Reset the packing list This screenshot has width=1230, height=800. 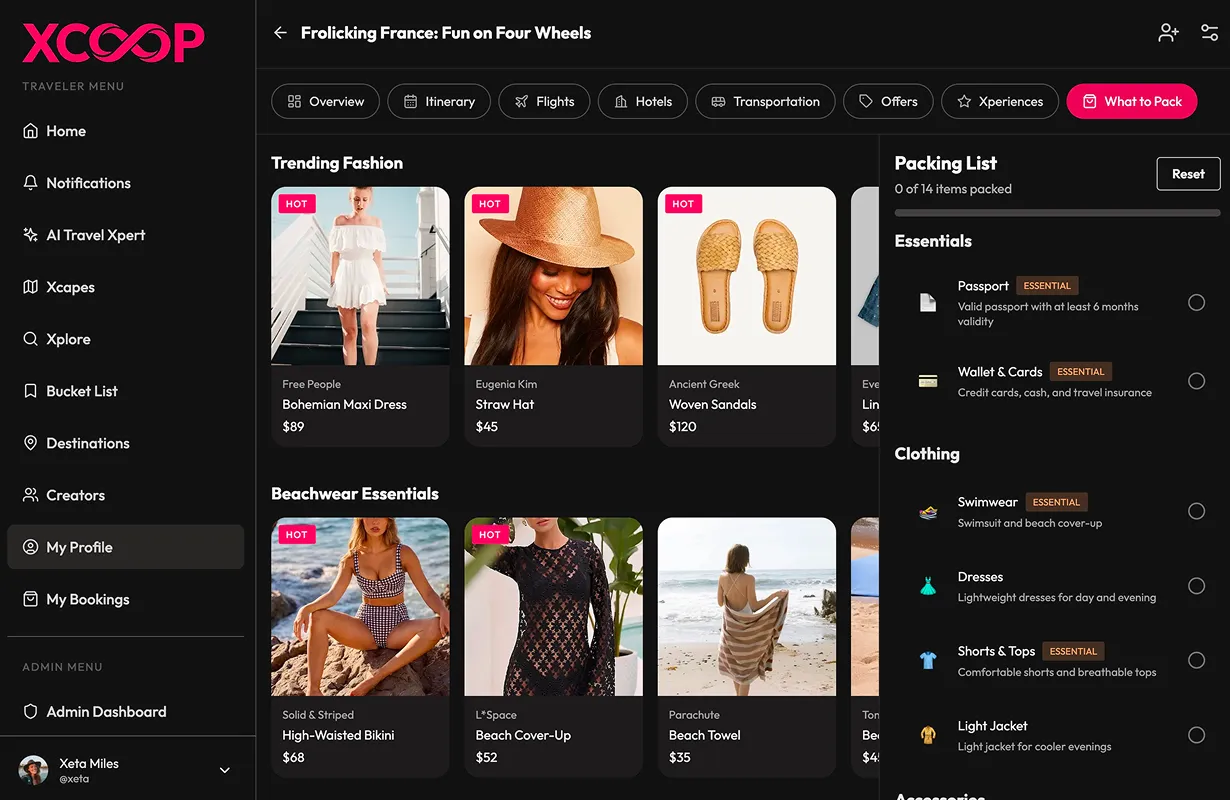pyautogui.click(x=1188, y=174)
